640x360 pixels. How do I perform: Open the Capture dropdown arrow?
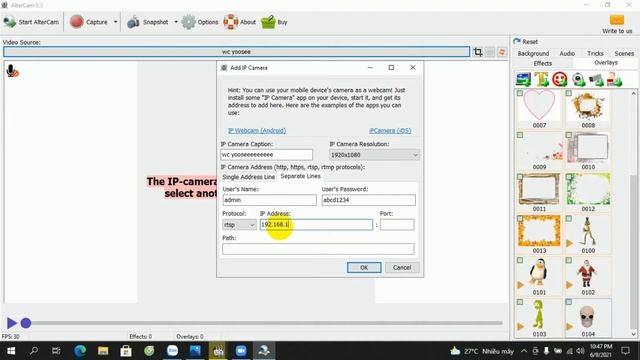[116, 22]
